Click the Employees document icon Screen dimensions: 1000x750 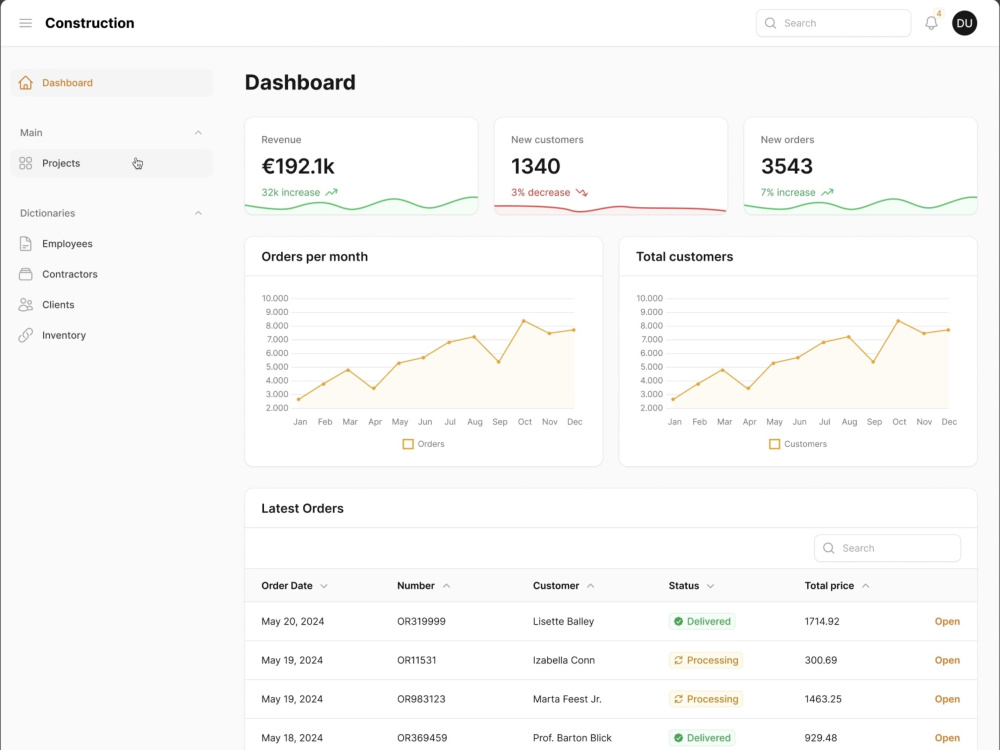26,244
